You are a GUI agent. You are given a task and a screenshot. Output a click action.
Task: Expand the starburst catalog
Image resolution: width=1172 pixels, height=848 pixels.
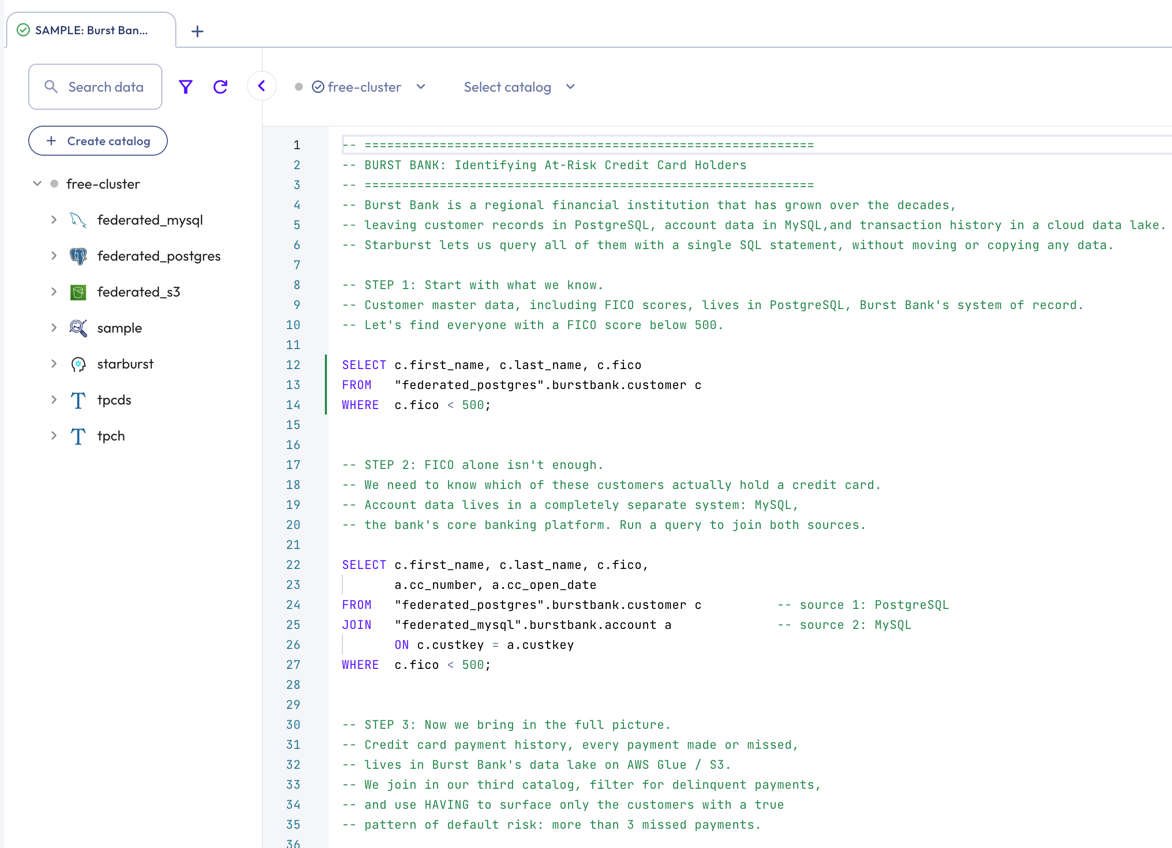[54, 364]
